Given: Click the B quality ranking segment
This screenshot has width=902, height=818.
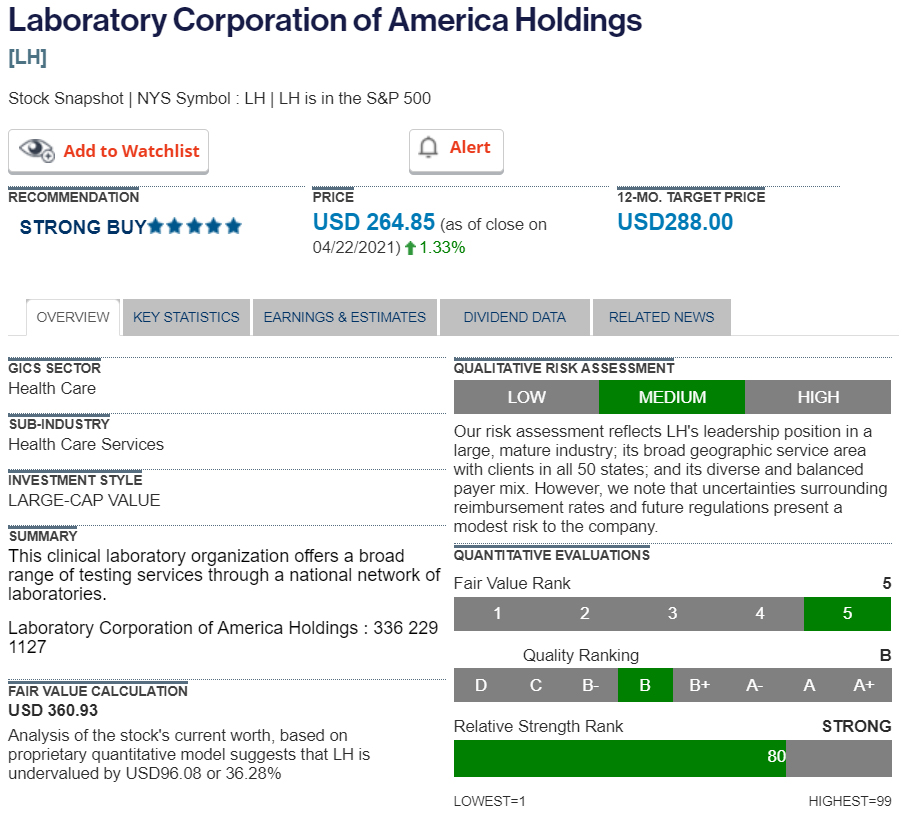Looking at the screenshot, I should coord(645,685).
